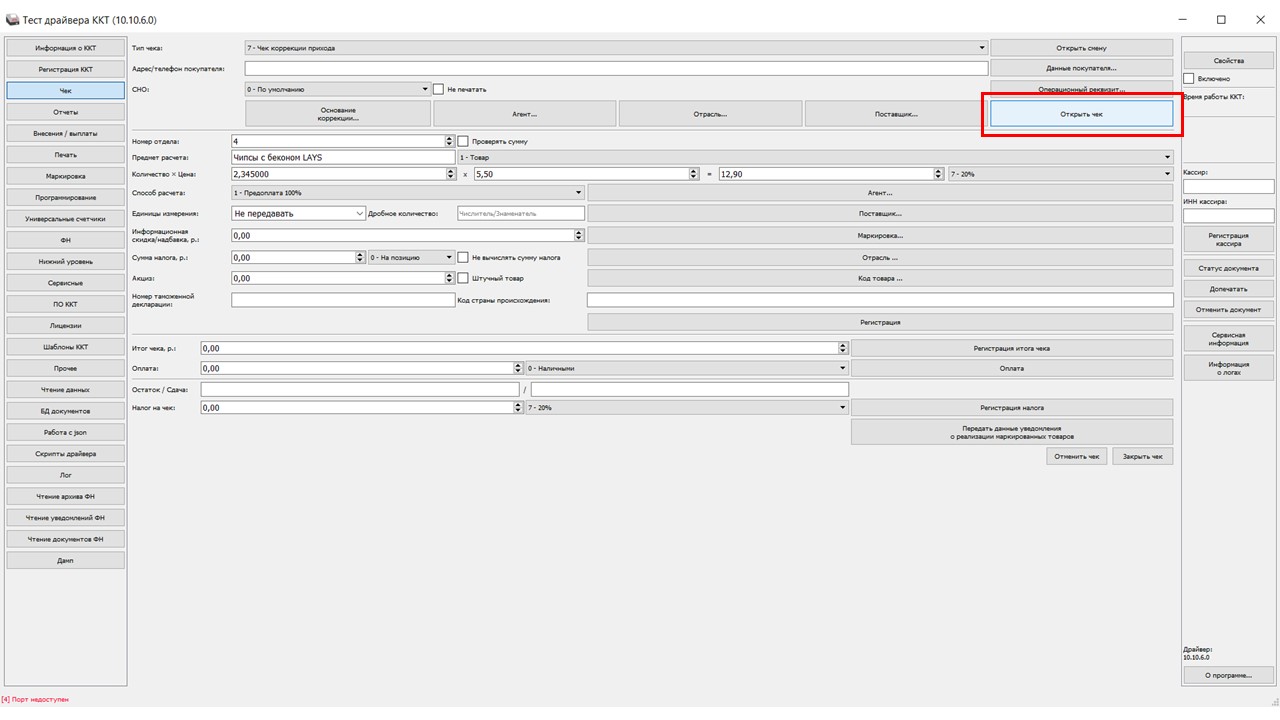Viewport: 1280px width, 720px height.
Task: Toggle the Не печатать checkbox
Action: click(x=438, y=89)
